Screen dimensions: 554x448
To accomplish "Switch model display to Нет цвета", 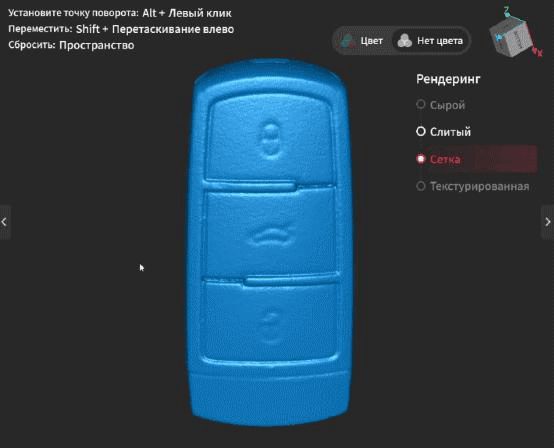I will point(431,41).
